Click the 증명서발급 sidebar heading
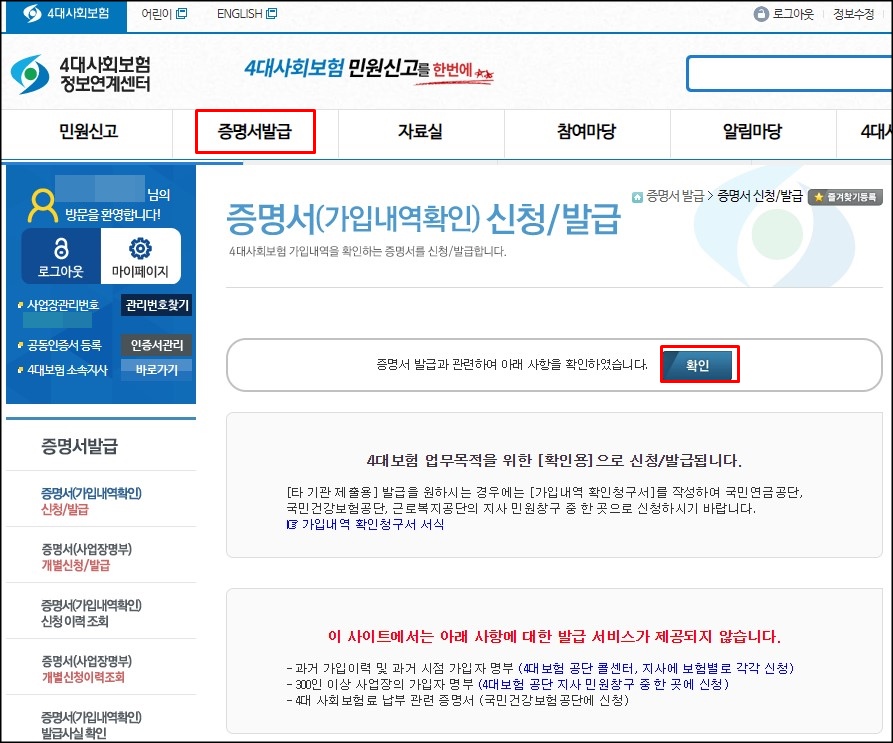 [x=80, y=446]
